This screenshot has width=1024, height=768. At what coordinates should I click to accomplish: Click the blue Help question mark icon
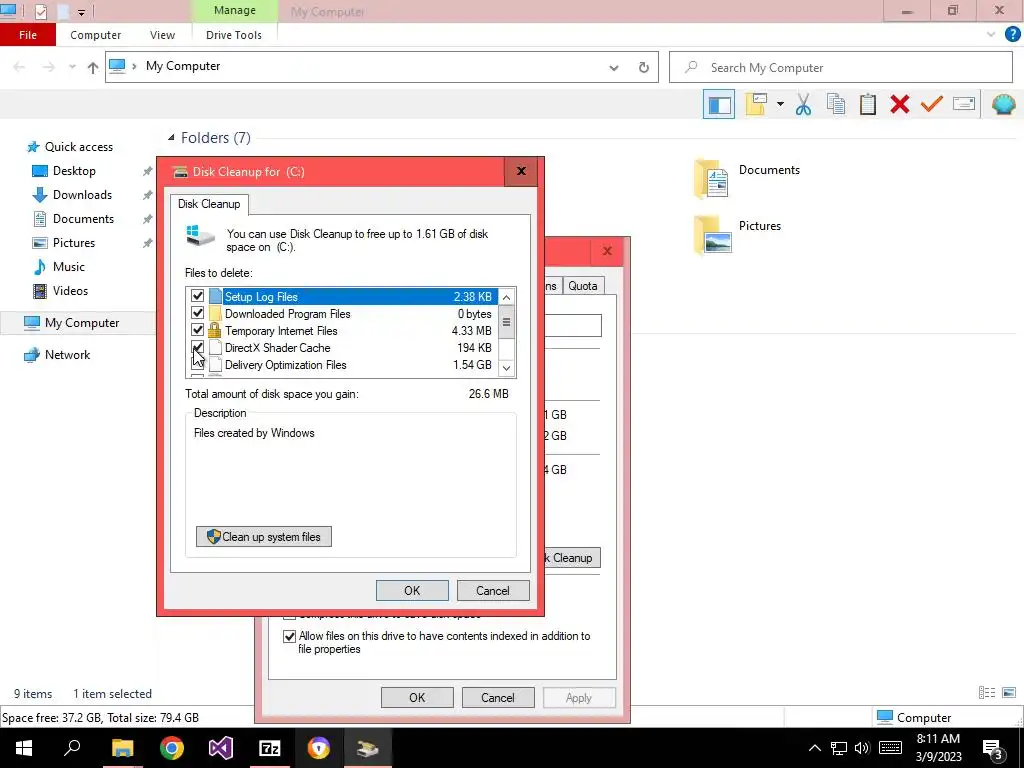pos(1012,35)
